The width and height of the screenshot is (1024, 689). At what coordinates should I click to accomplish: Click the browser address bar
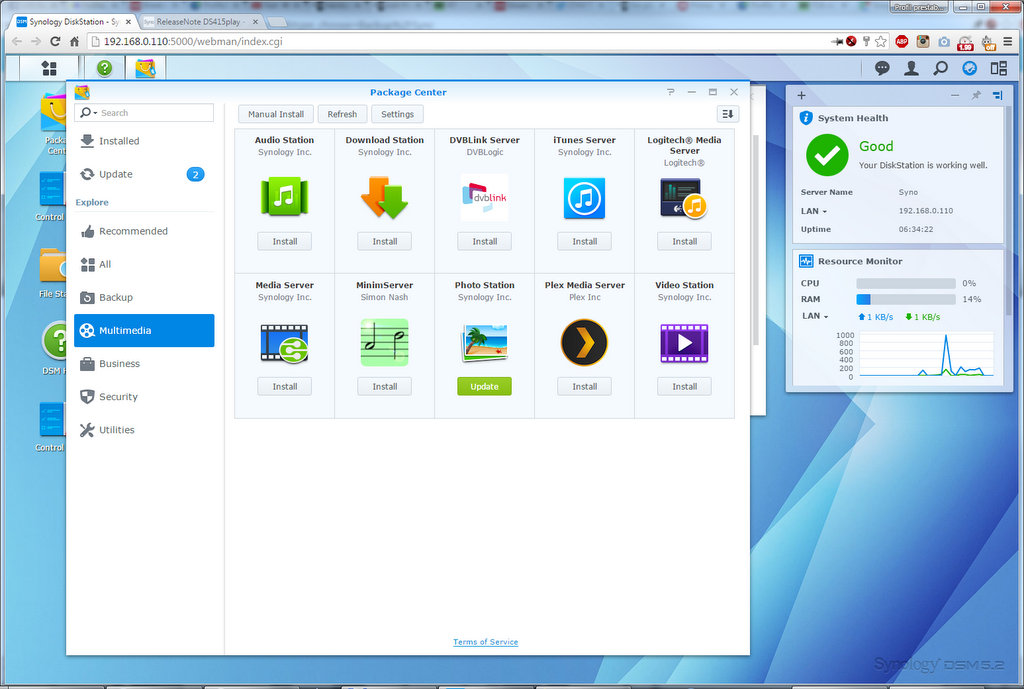pos(457,41)
